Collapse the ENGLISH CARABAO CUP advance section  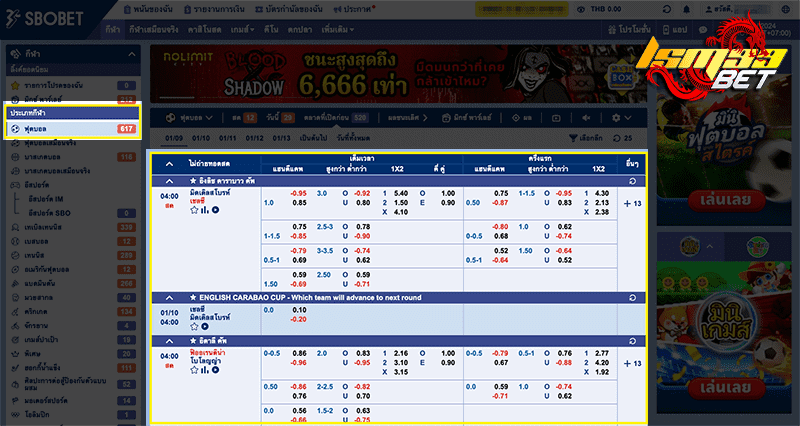tap(169, 297)
